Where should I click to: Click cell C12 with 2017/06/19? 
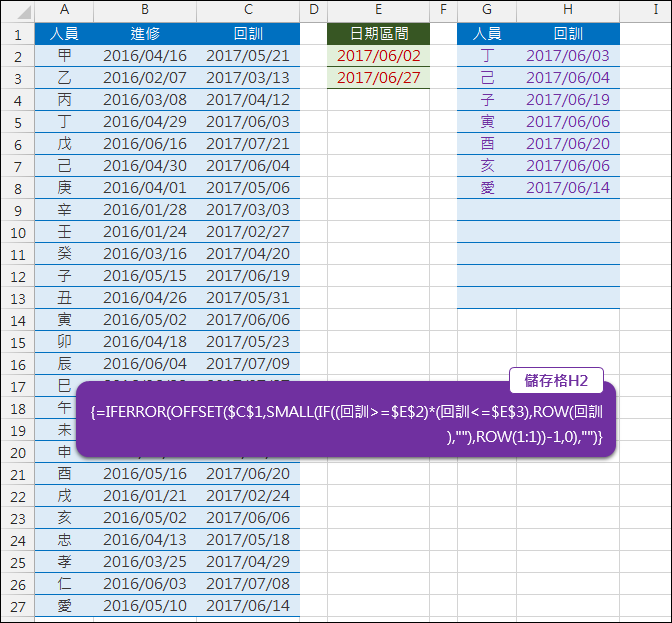click(x=248, y=276)
